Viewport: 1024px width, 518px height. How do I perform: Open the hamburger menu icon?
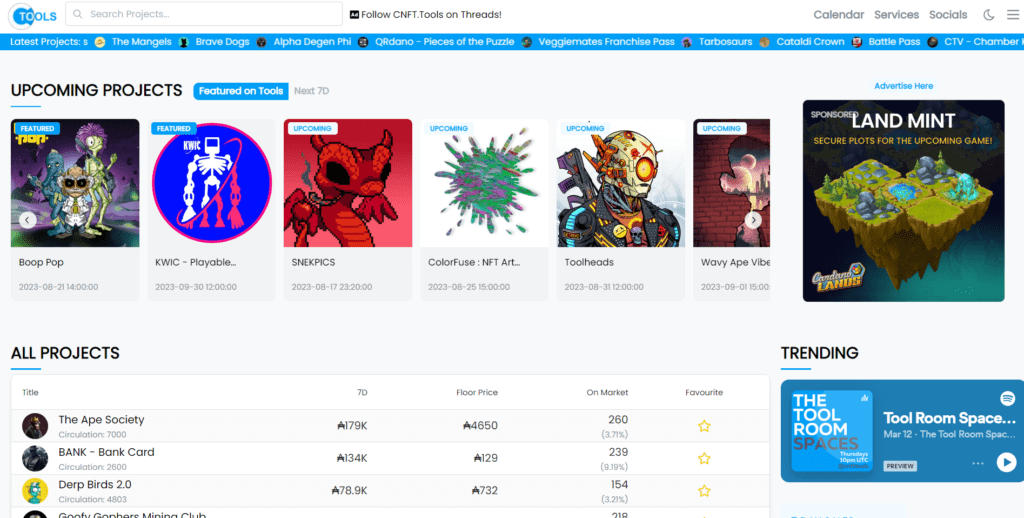[x=1012, y=14]
